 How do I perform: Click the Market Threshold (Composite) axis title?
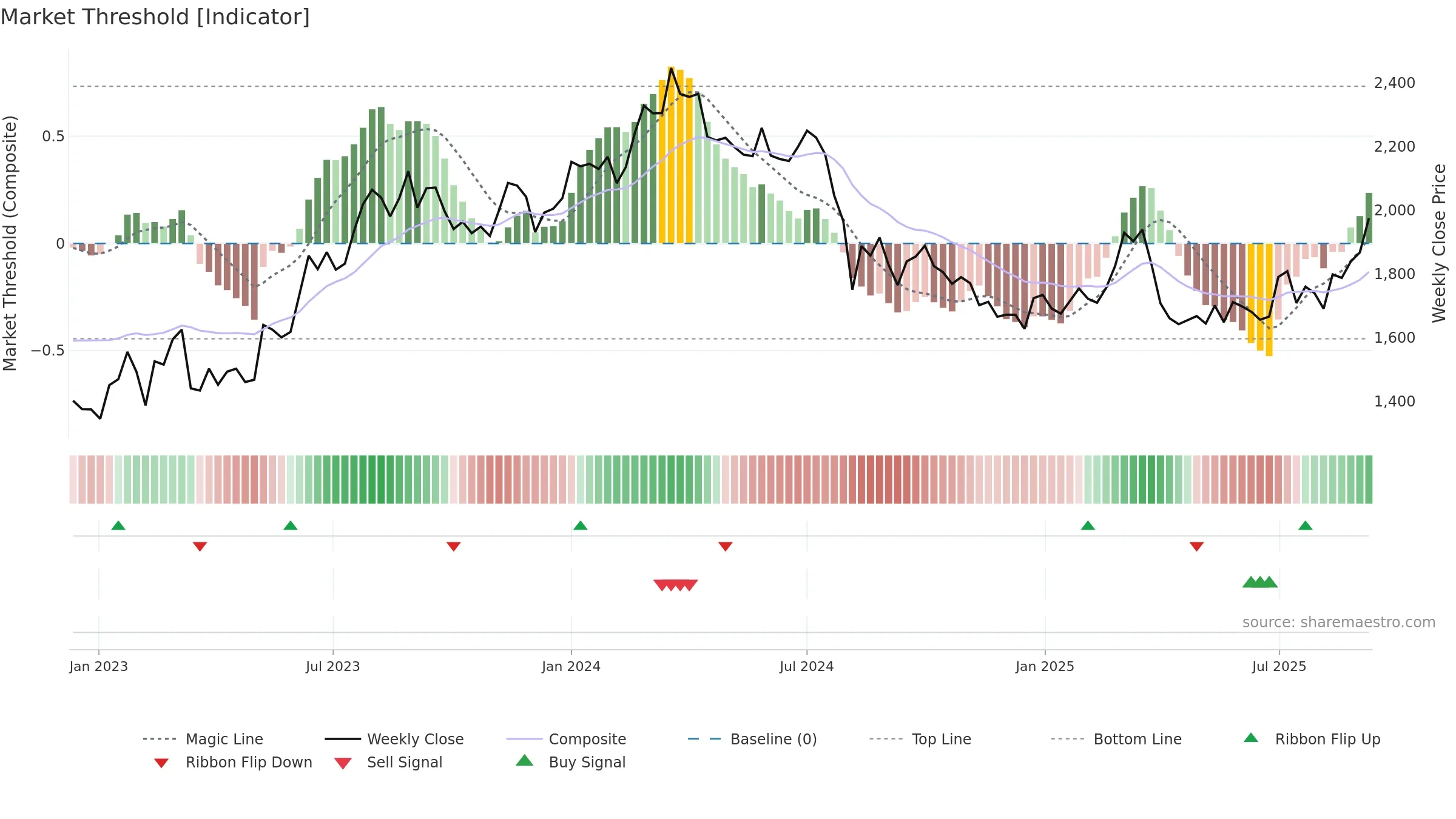[10, 243]
